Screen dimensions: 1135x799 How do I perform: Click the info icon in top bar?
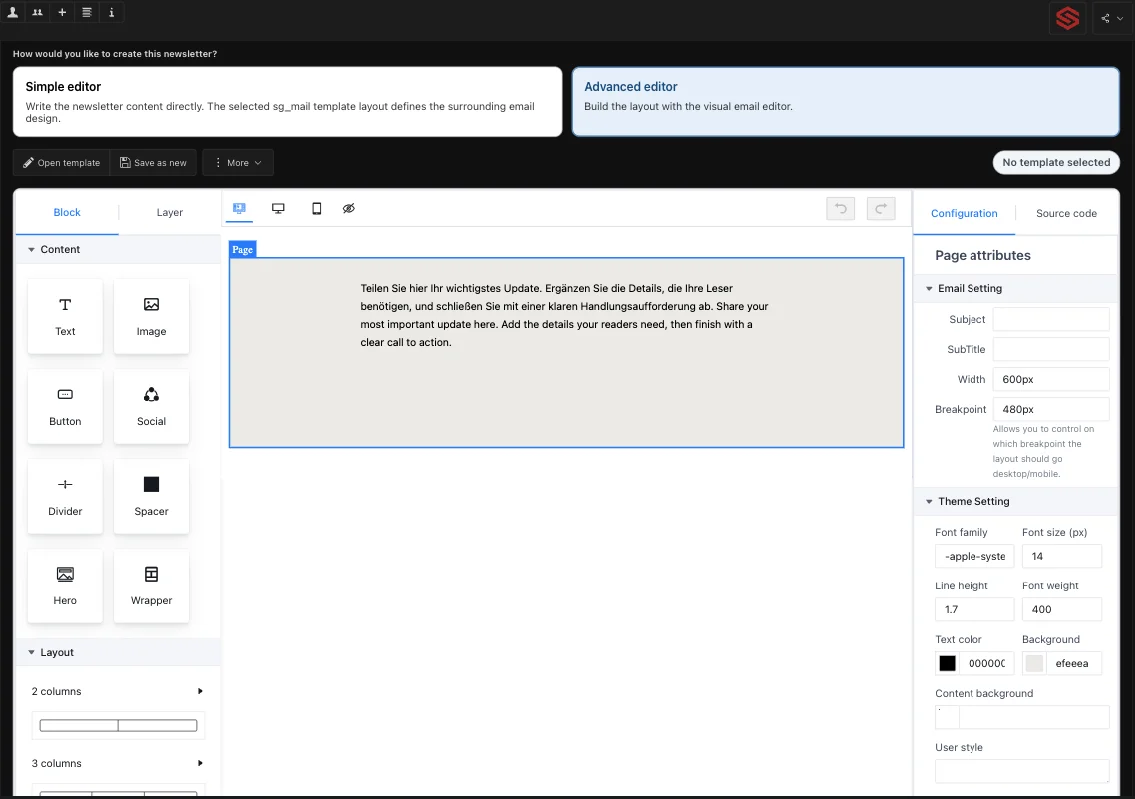tap(111, 12)
